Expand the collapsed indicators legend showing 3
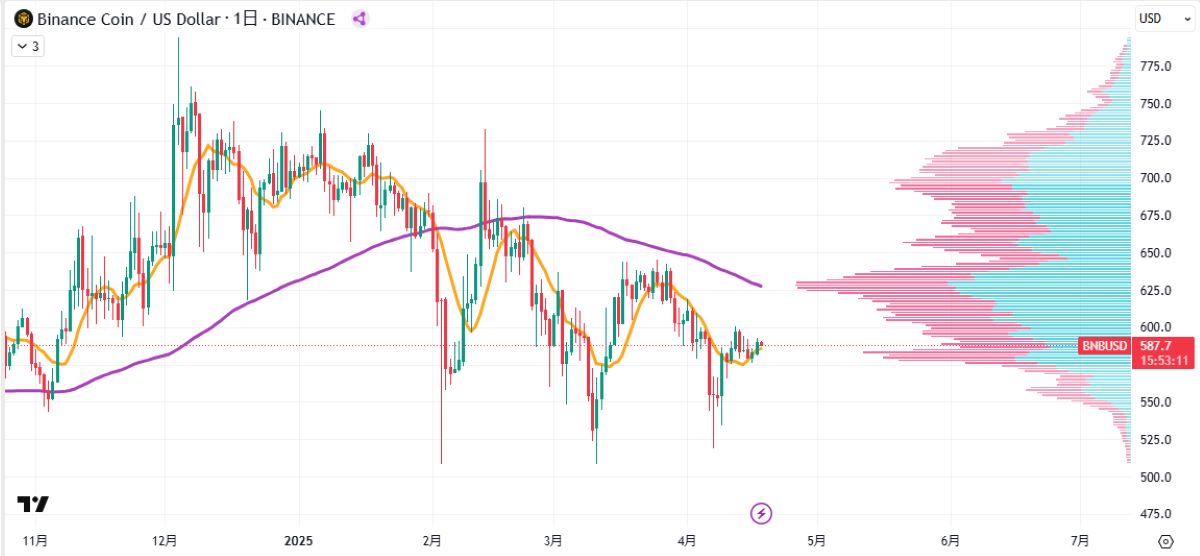Image resolution: width=1200 pixels, height=556 pixels. point(26,46)
